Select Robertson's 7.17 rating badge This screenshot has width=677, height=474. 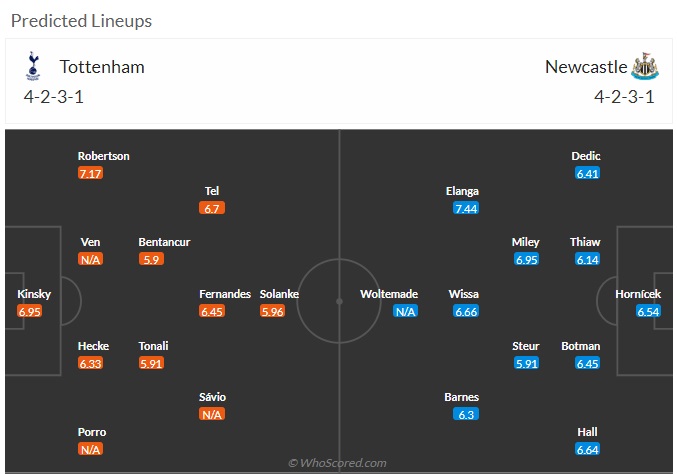pyautogui.click(x=90, y=174)
